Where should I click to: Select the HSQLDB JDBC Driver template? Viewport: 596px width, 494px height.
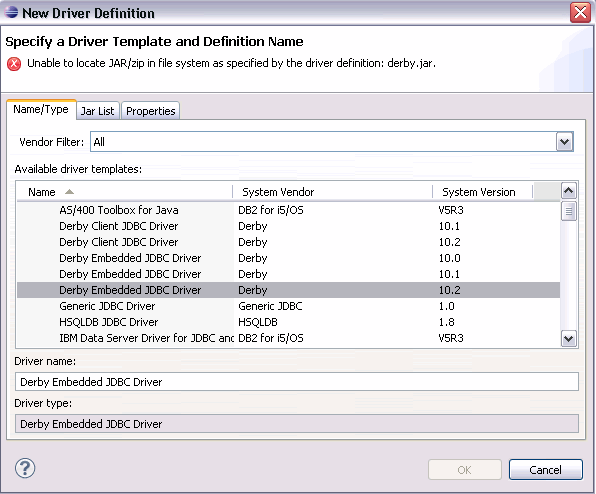point(288,322)
